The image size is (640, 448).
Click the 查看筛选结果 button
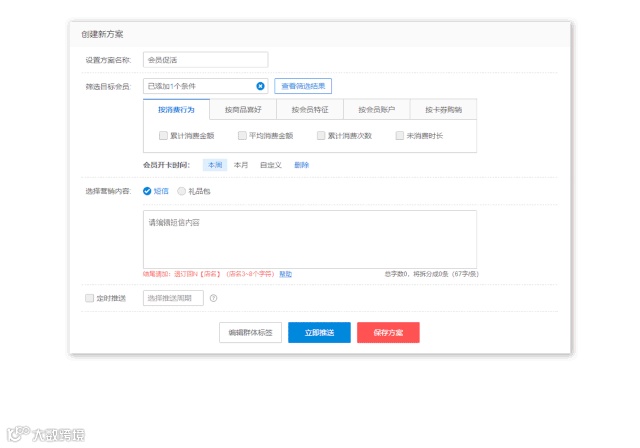[303, 86]
